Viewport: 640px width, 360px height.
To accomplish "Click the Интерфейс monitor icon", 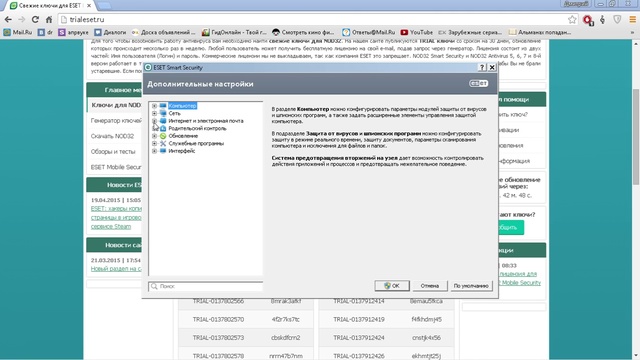I will coord(163,151).
